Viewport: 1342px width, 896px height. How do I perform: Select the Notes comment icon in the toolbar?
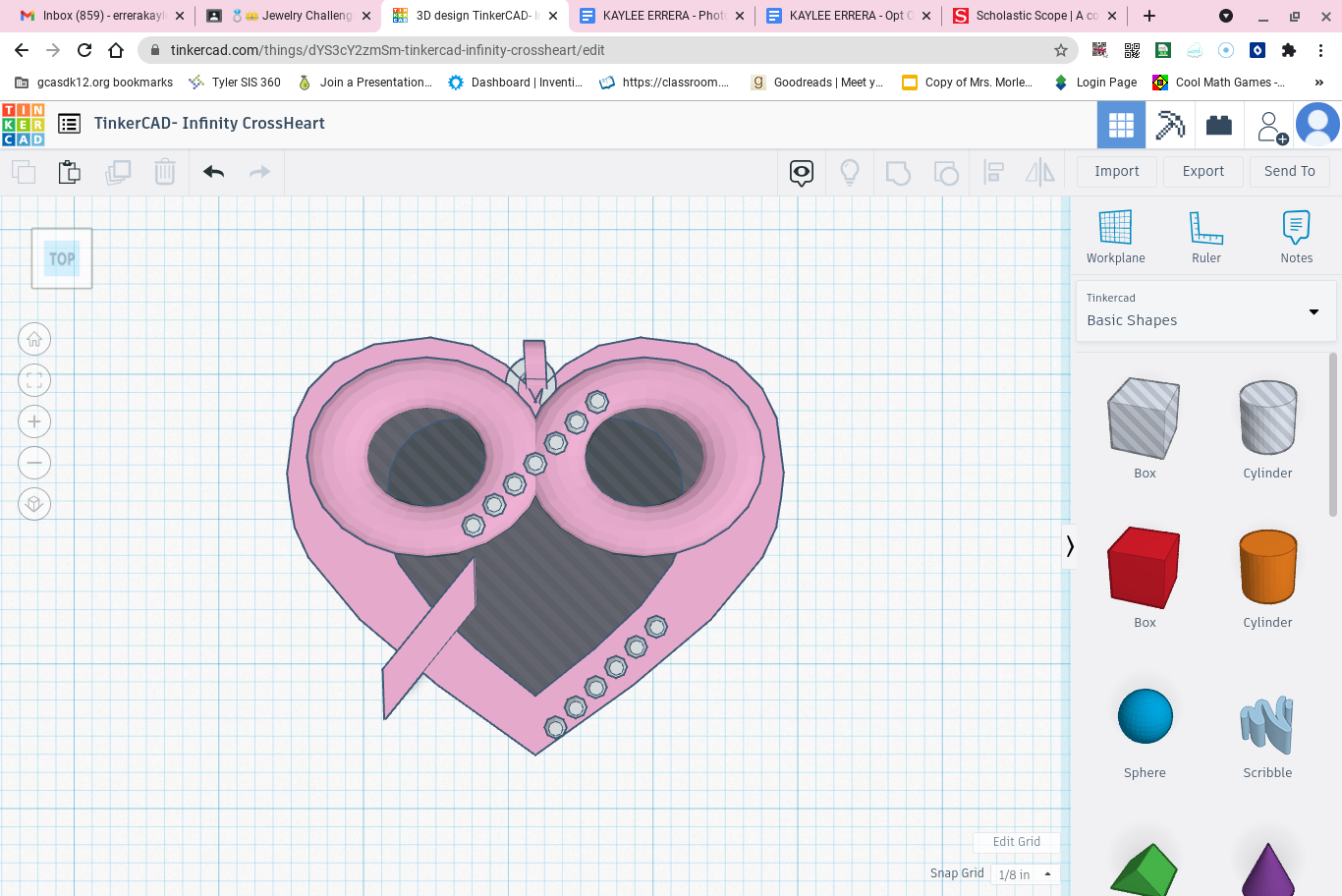tap(801, 172)
